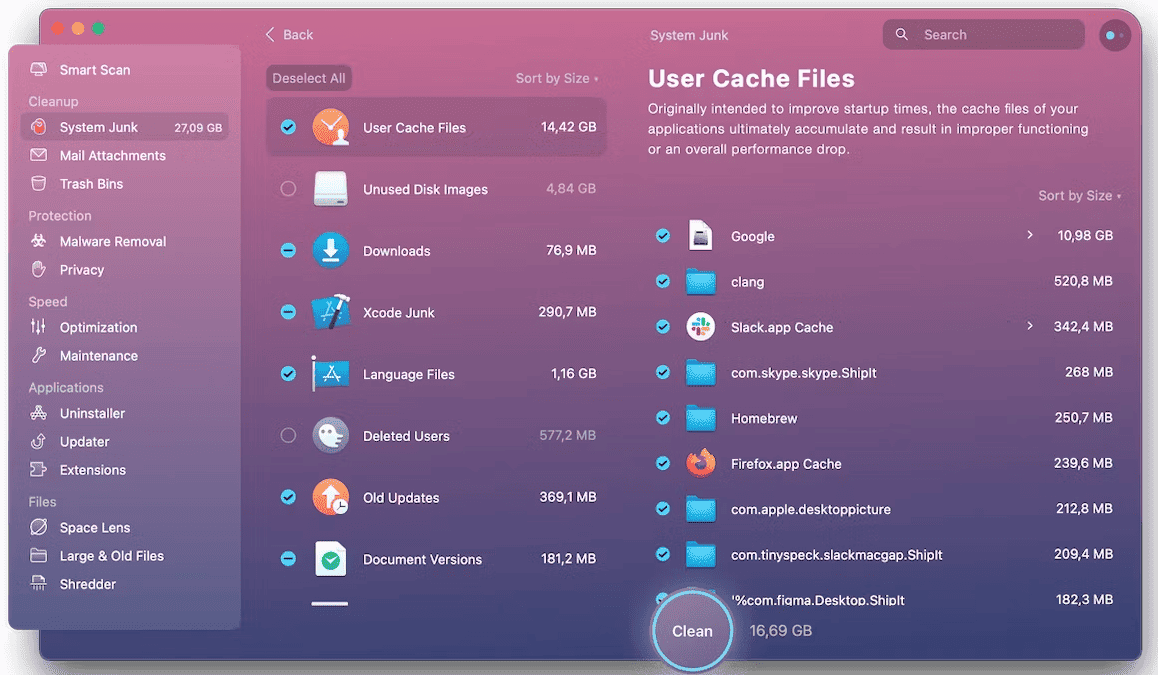The image size is (1158, 675).
Task: Toggle the Xcode Junk partial checkbox
Action: [x=288, y=312]
